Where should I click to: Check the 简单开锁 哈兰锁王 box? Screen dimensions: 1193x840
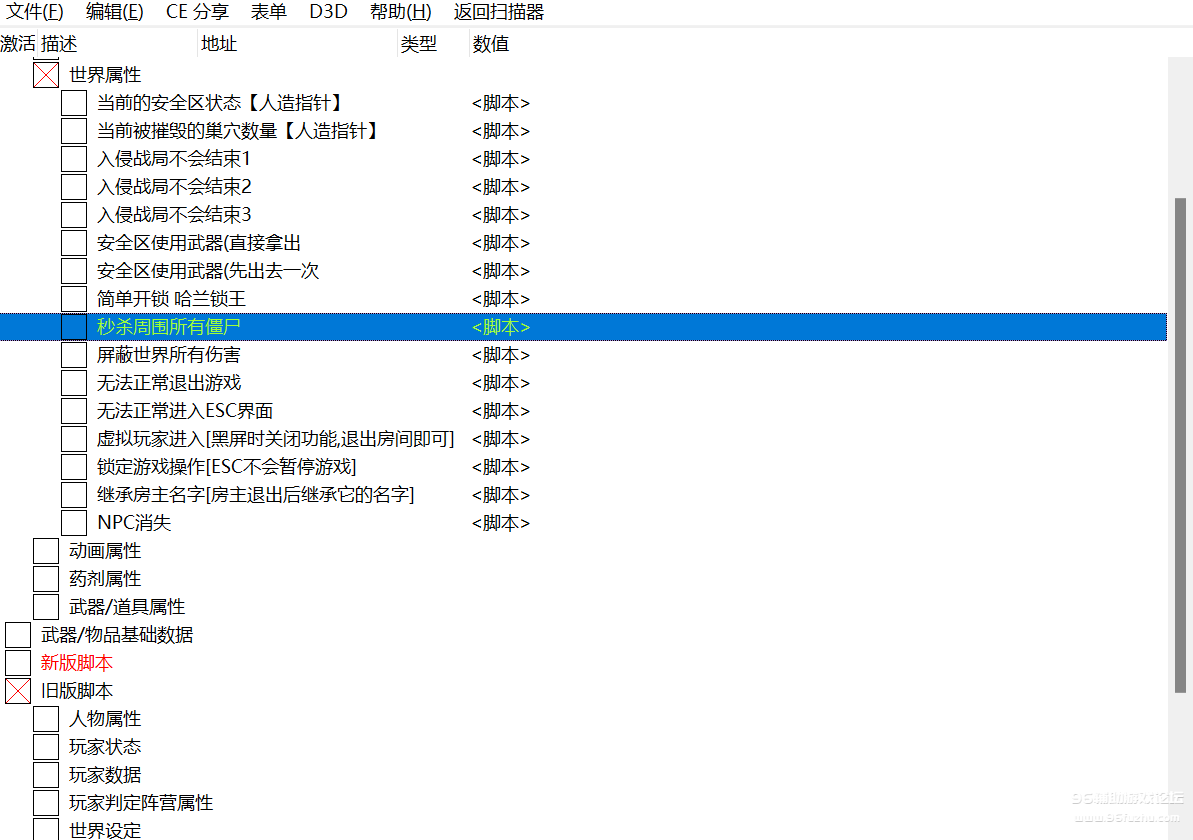coord(74,299)
